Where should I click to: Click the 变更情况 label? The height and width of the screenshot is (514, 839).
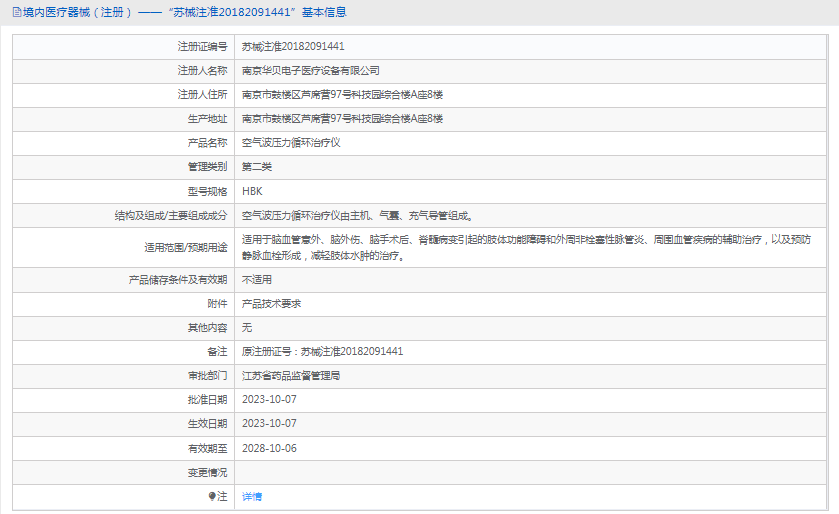click(208, 472)
